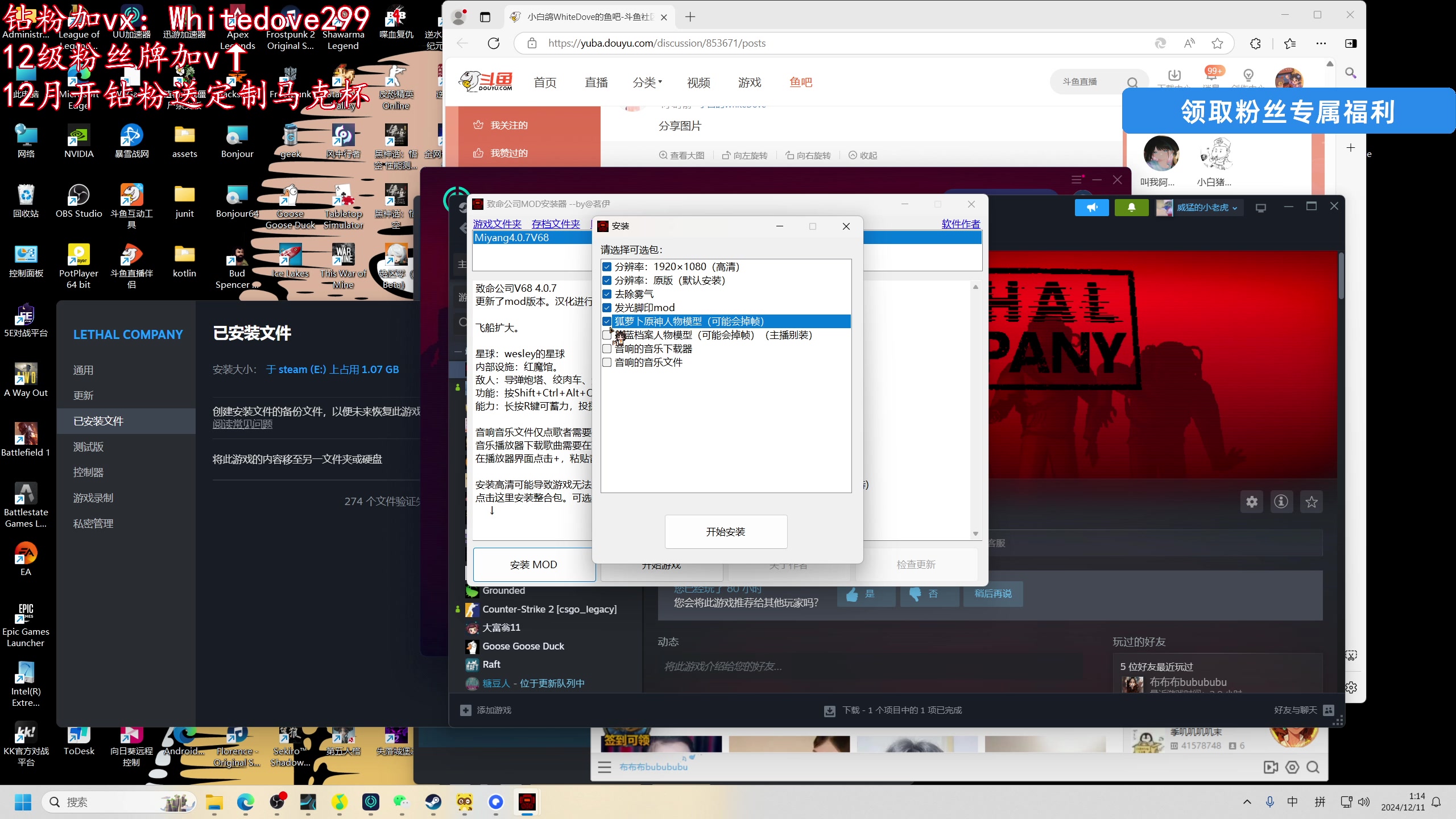The width and height of the screenshot is (1456, 819).
Task: Select Raft in Steam library list
Action: (x=491, y=665)
